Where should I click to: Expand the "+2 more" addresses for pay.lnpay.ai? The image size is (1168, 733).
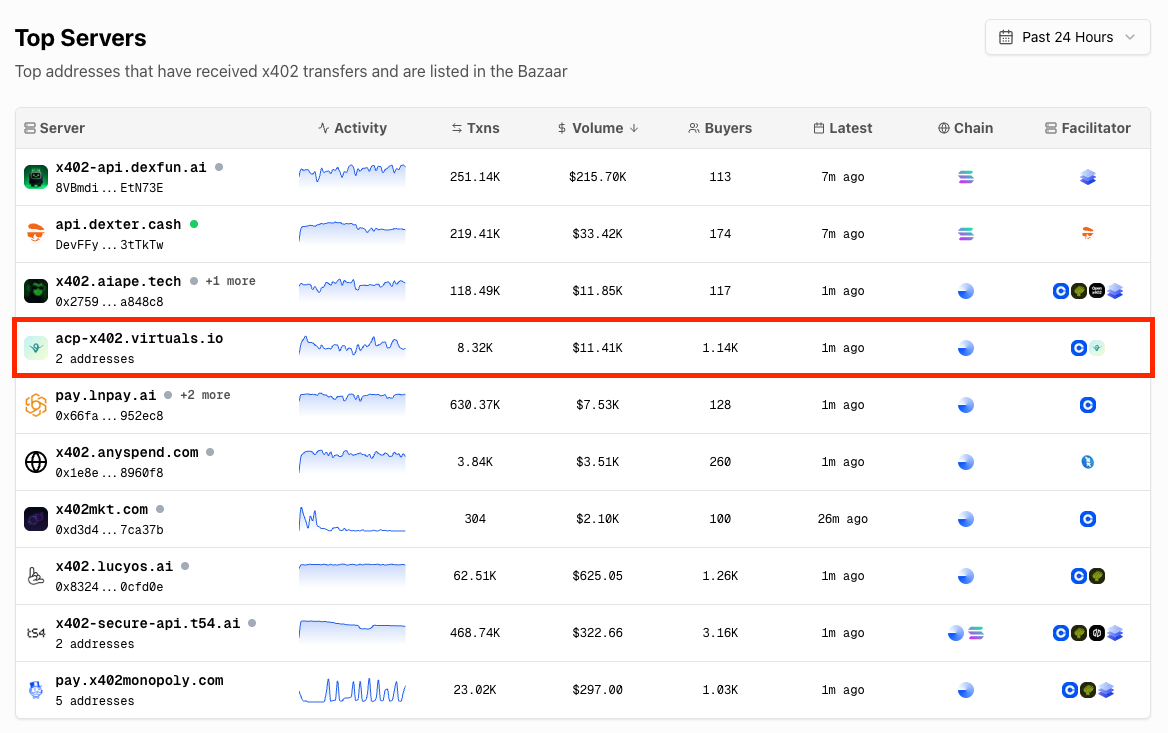[206, 396]
